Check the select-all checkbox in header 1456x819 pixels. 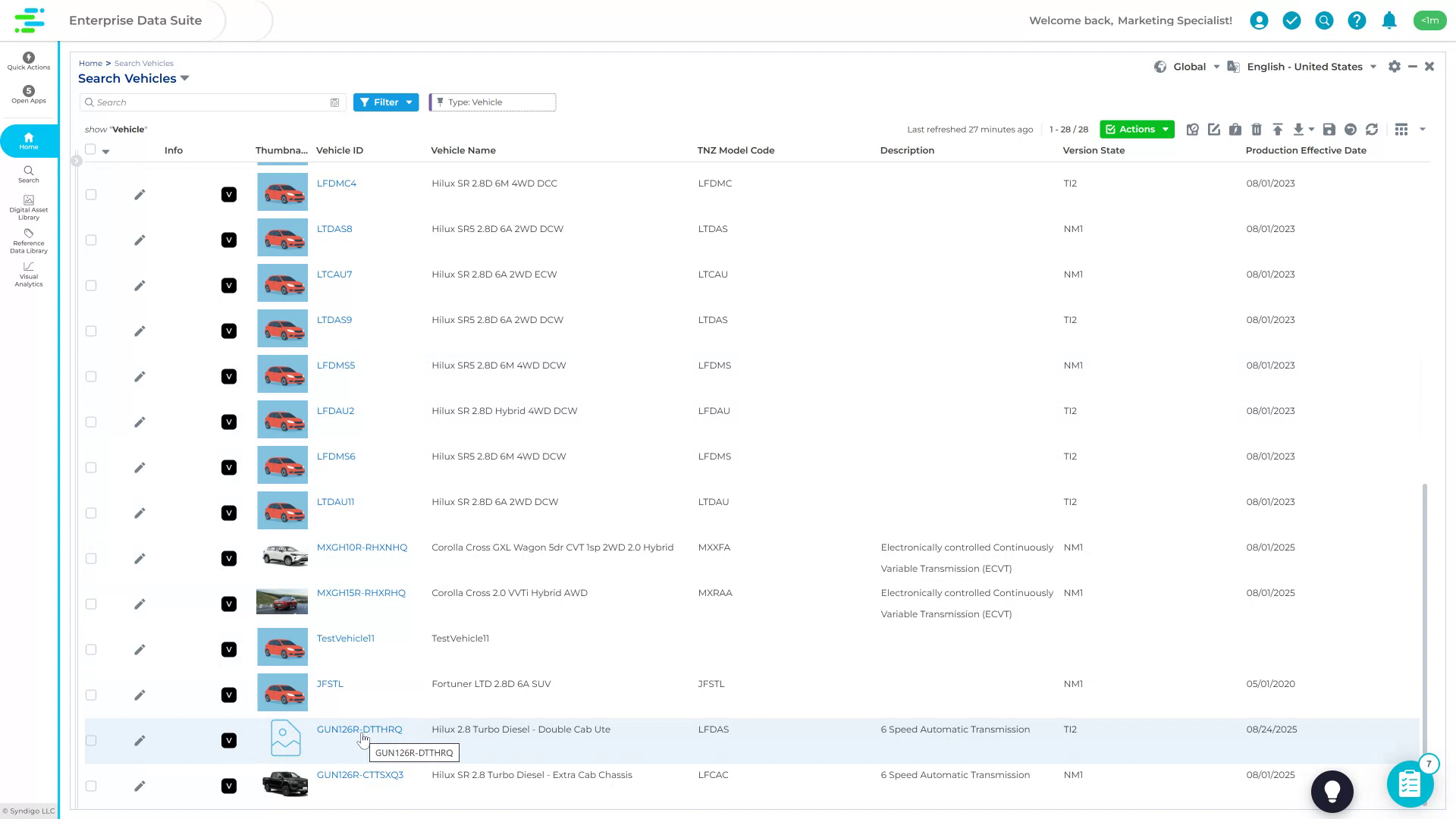click(91, 149)
